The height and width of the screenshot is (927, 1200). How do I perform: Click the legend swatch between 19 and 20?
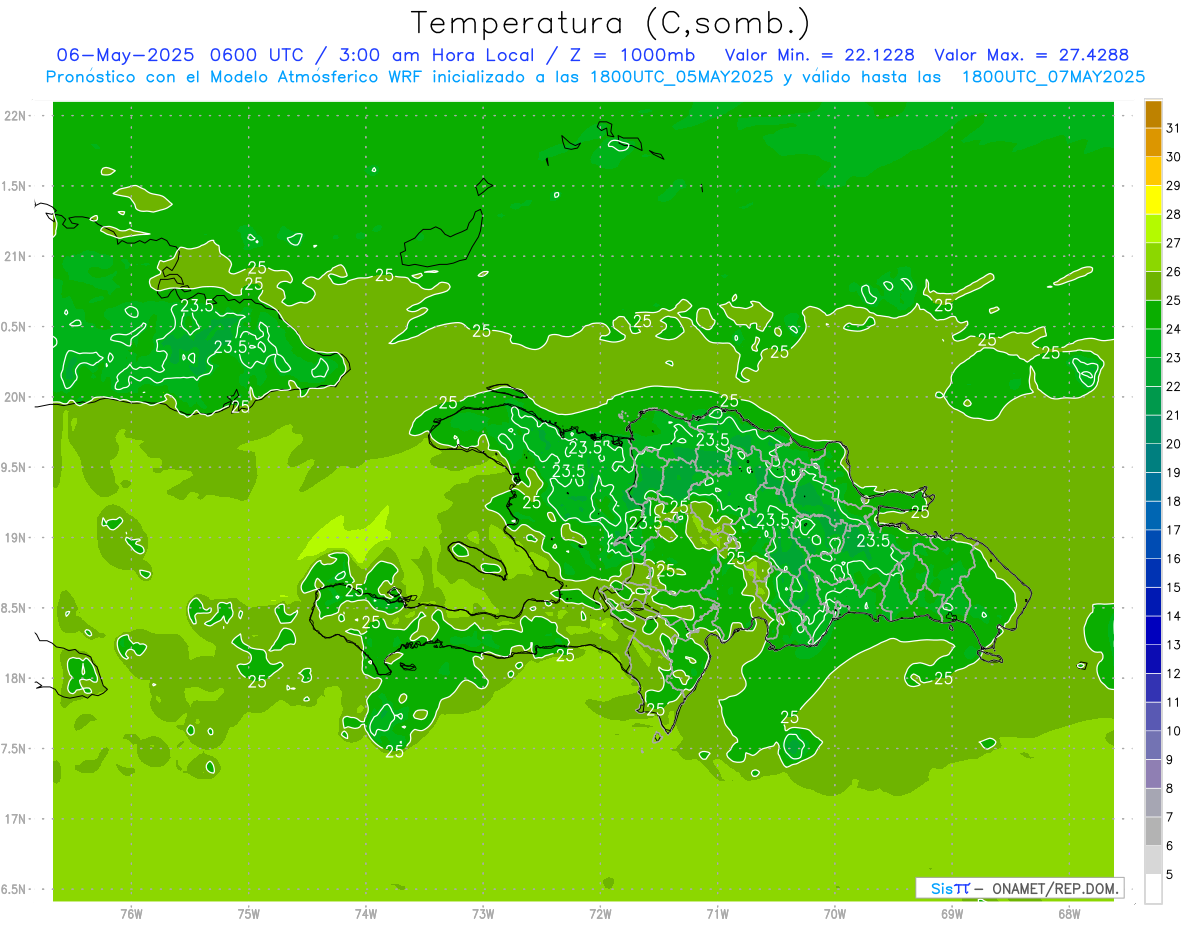1153,458
